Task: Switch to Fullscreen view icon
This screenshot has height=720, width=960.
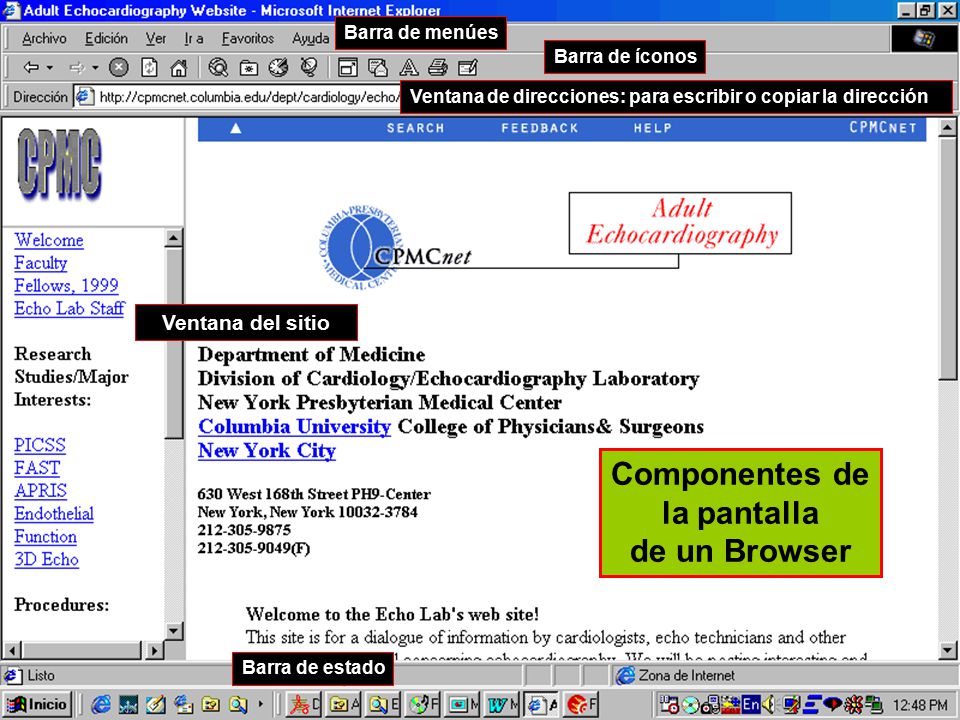Action: click(x=348, y=67)
